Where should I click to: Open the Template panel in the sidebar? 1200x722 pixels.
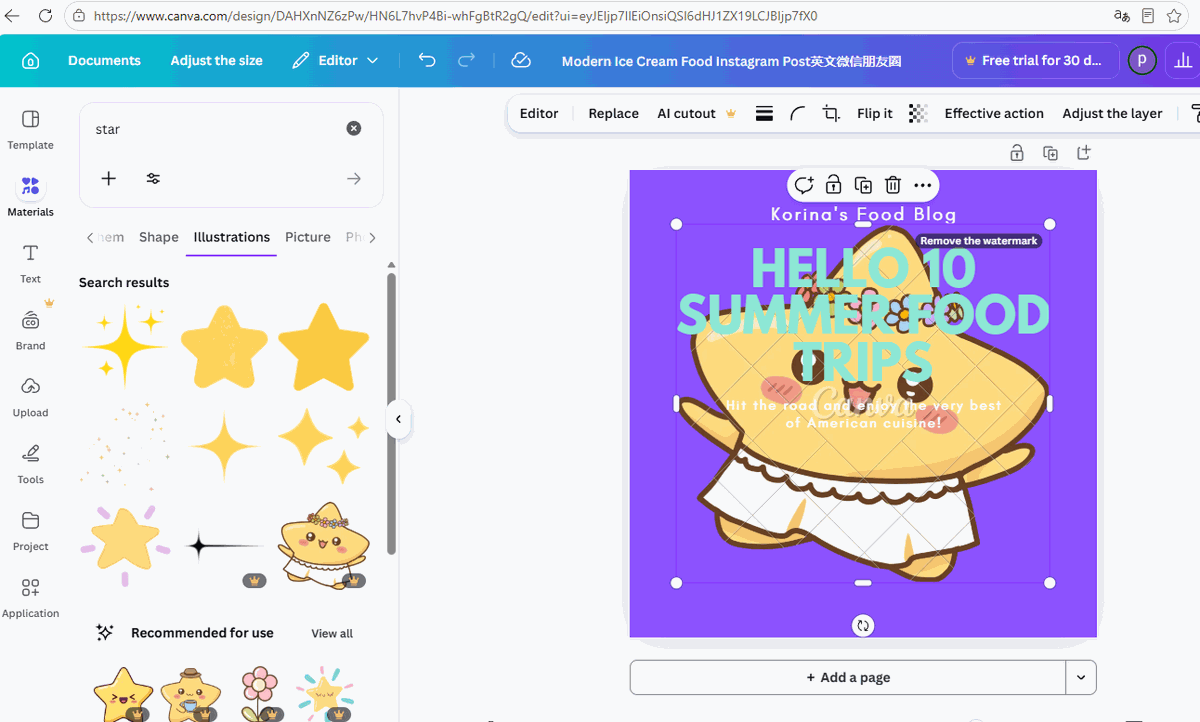point(30,129)
